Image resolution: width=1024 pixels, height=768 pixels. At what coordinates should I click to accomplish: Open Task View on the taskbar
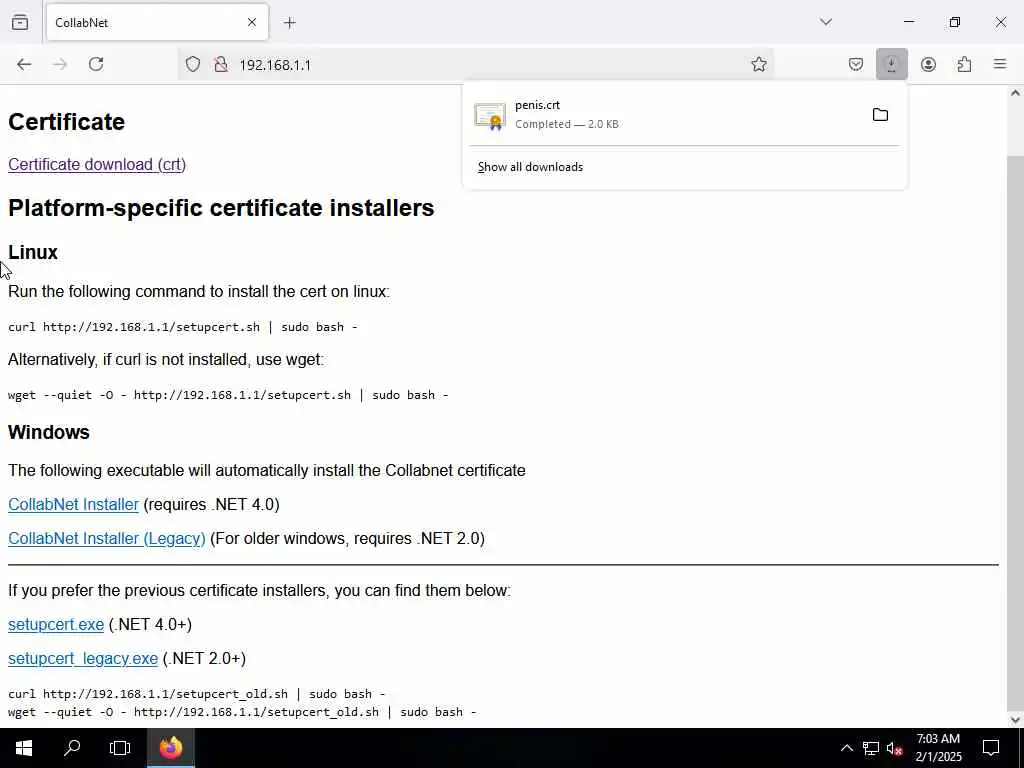[120, 748]
